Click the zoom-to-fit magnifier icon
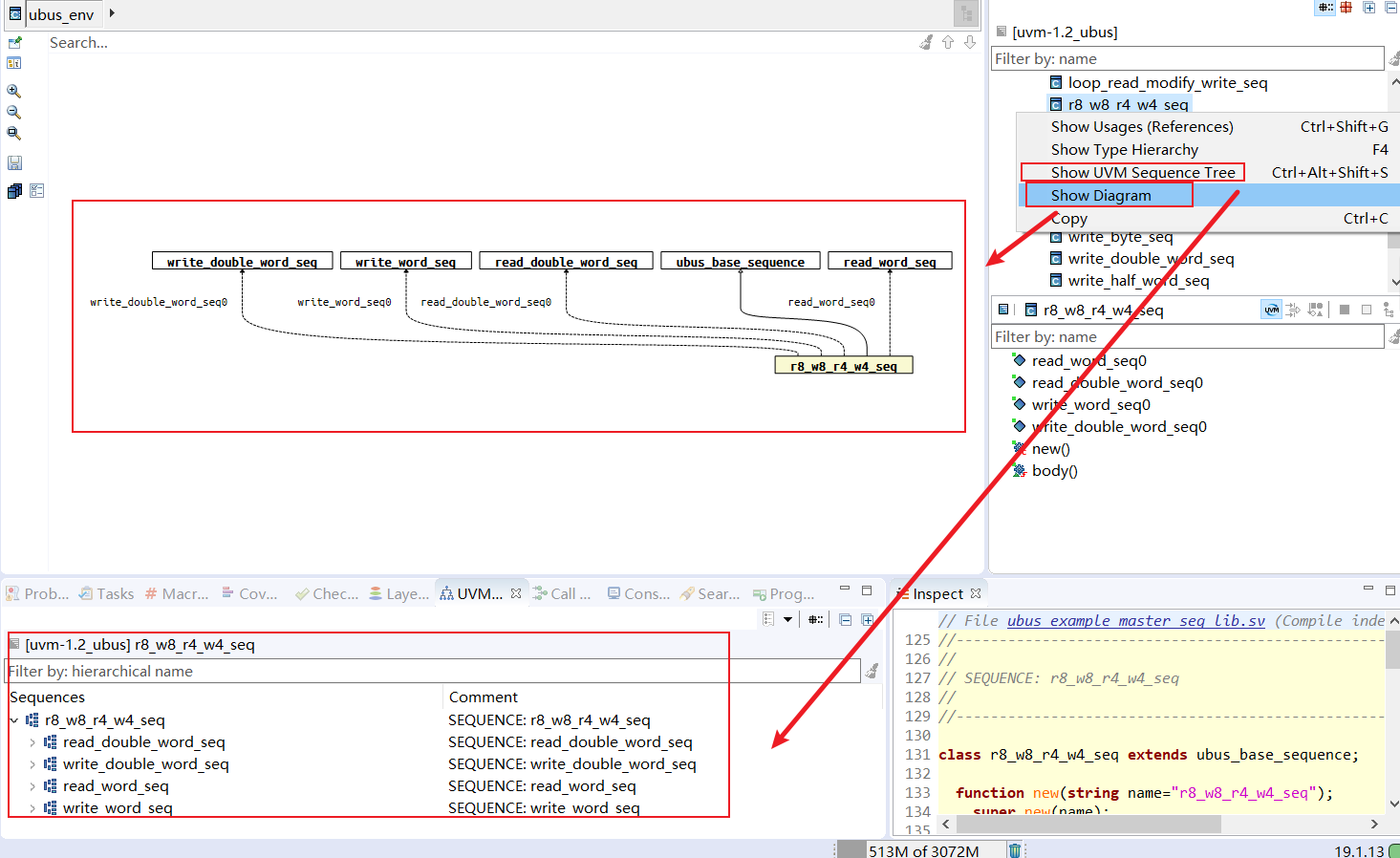Viewport: 1400px width, 858px height. 14,133
